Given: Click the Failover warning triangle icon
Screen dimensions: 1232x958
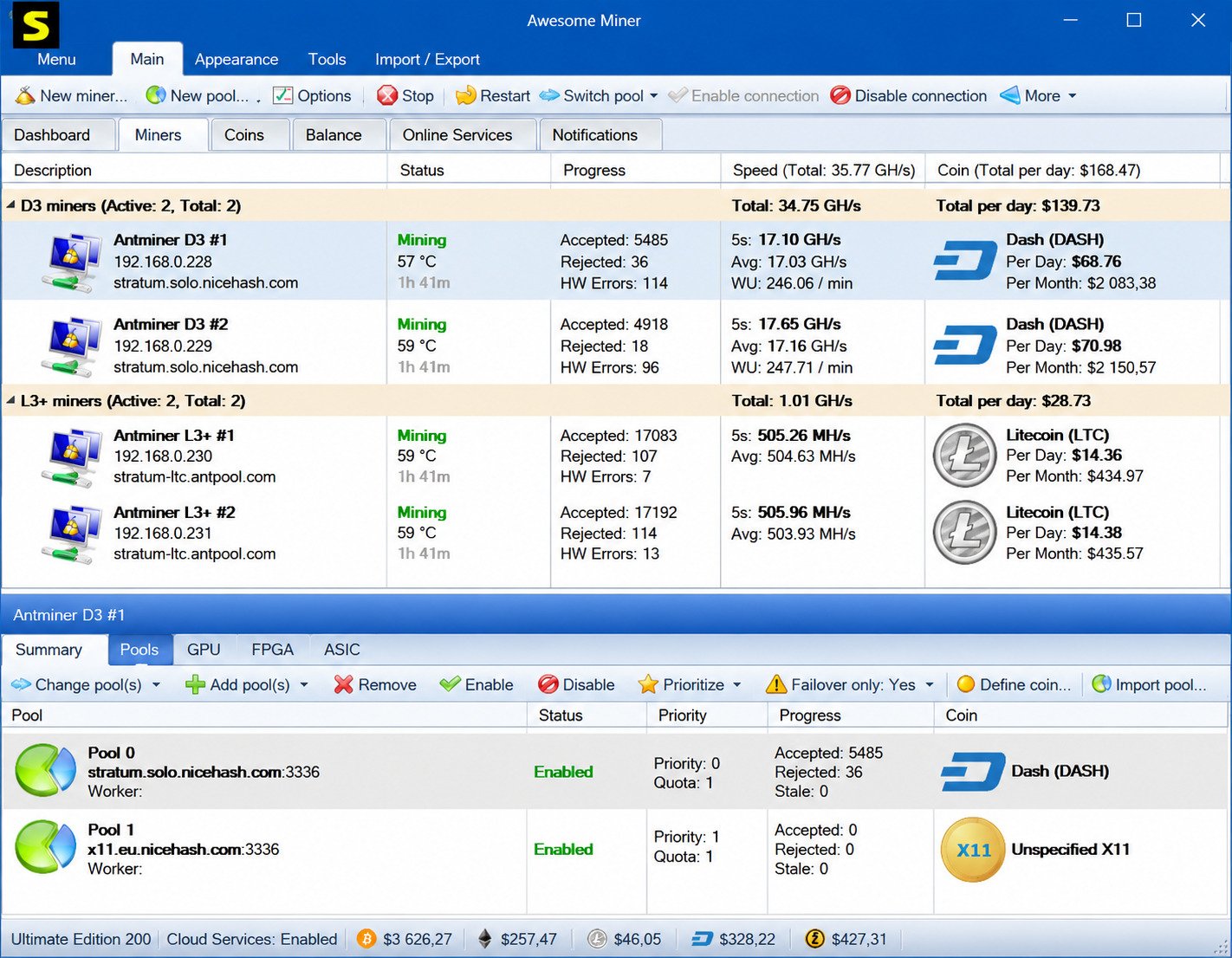Looking at the screenshot, I should pos(776,684).
